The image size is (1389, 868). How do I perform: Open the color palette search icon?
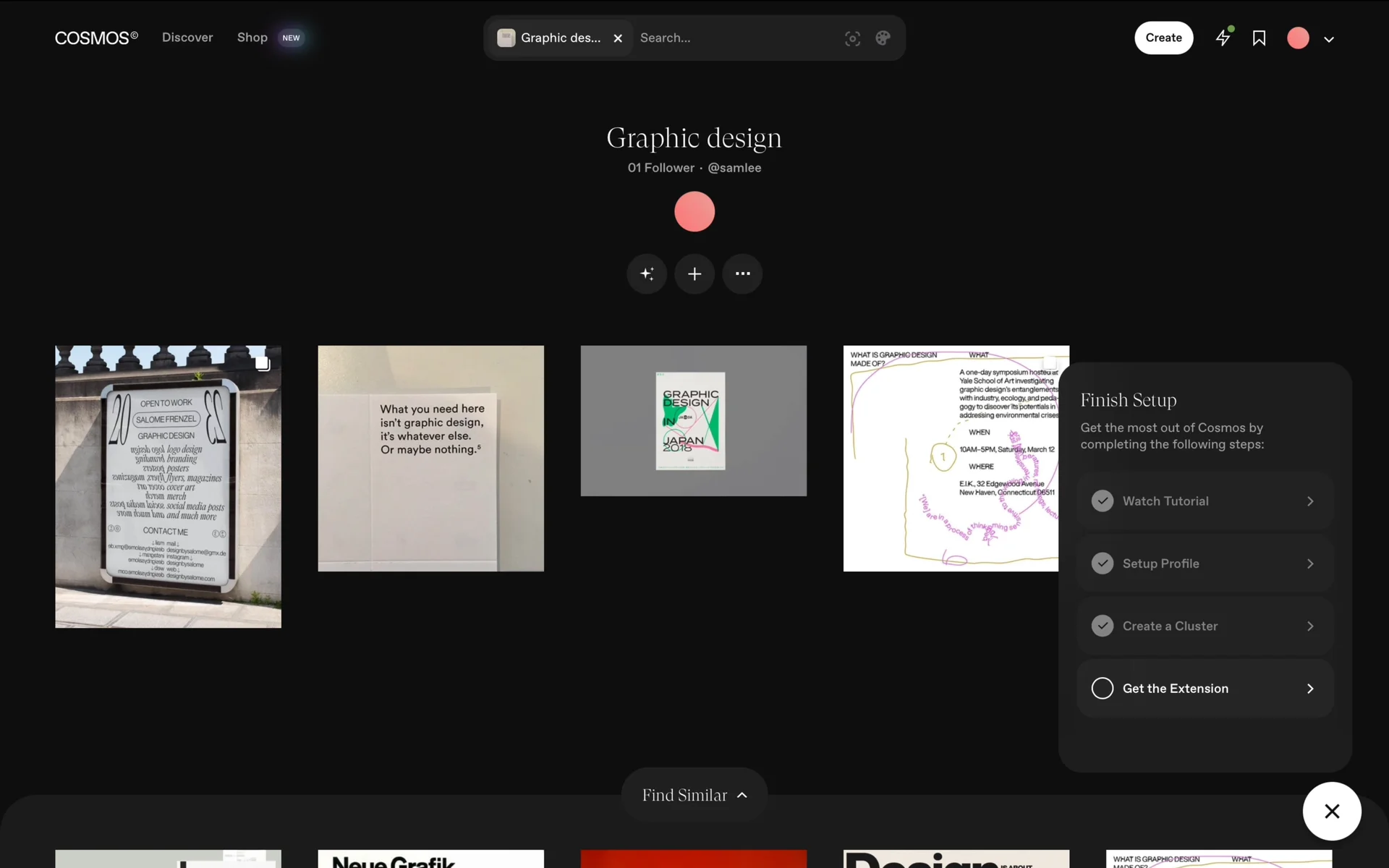click(883, 38)
